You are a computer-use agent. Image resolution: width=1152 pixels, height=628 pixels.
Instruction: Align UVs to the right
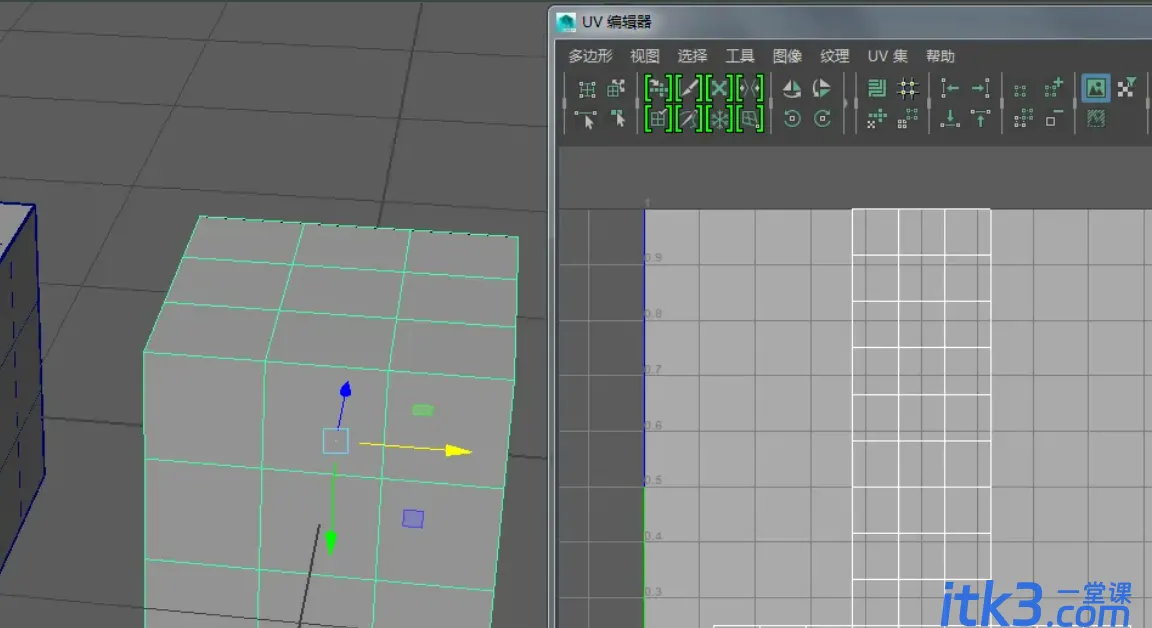(x=981, y=89)
